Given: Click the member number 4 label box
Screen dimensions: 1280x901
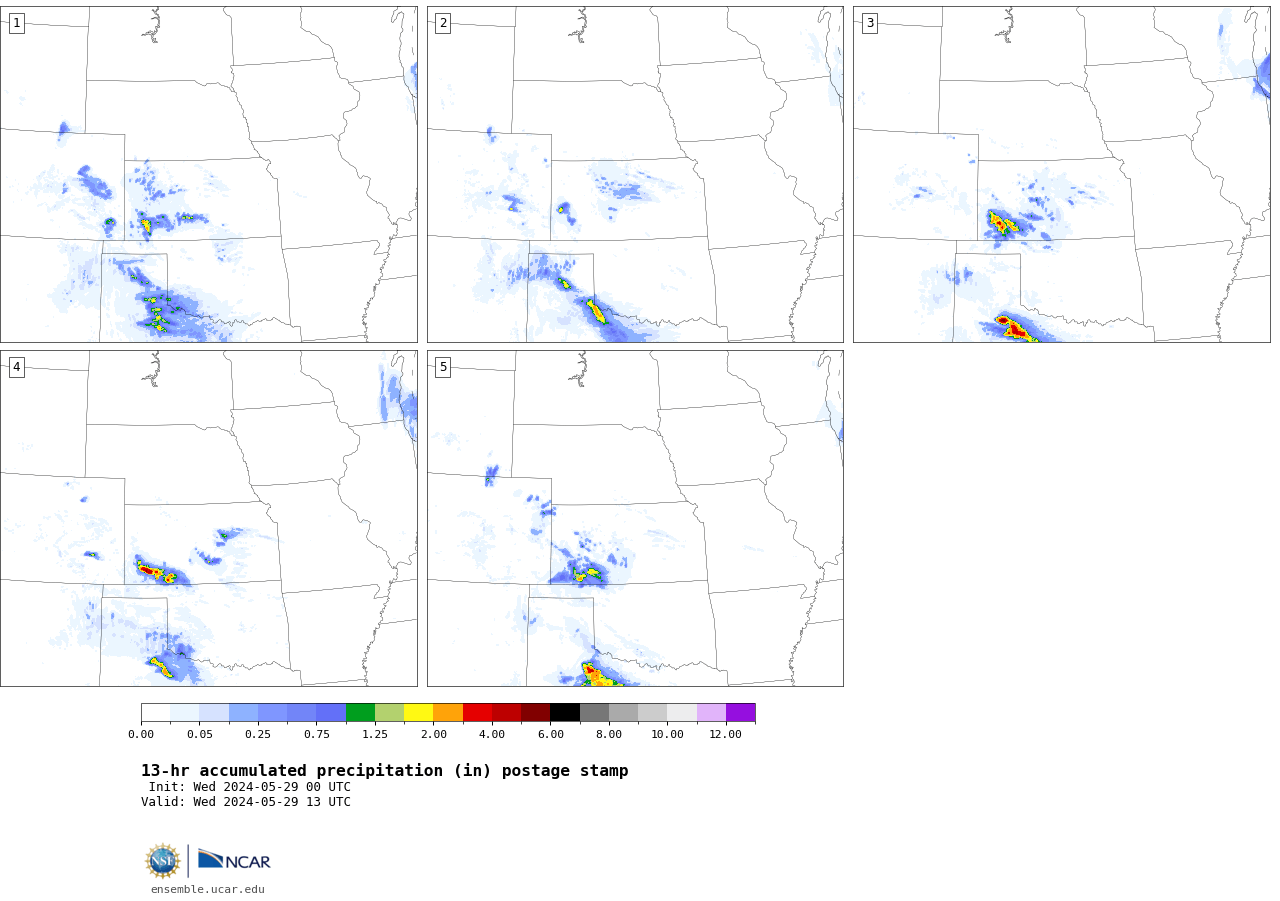Looking at the screenshot, I should 16,367.
